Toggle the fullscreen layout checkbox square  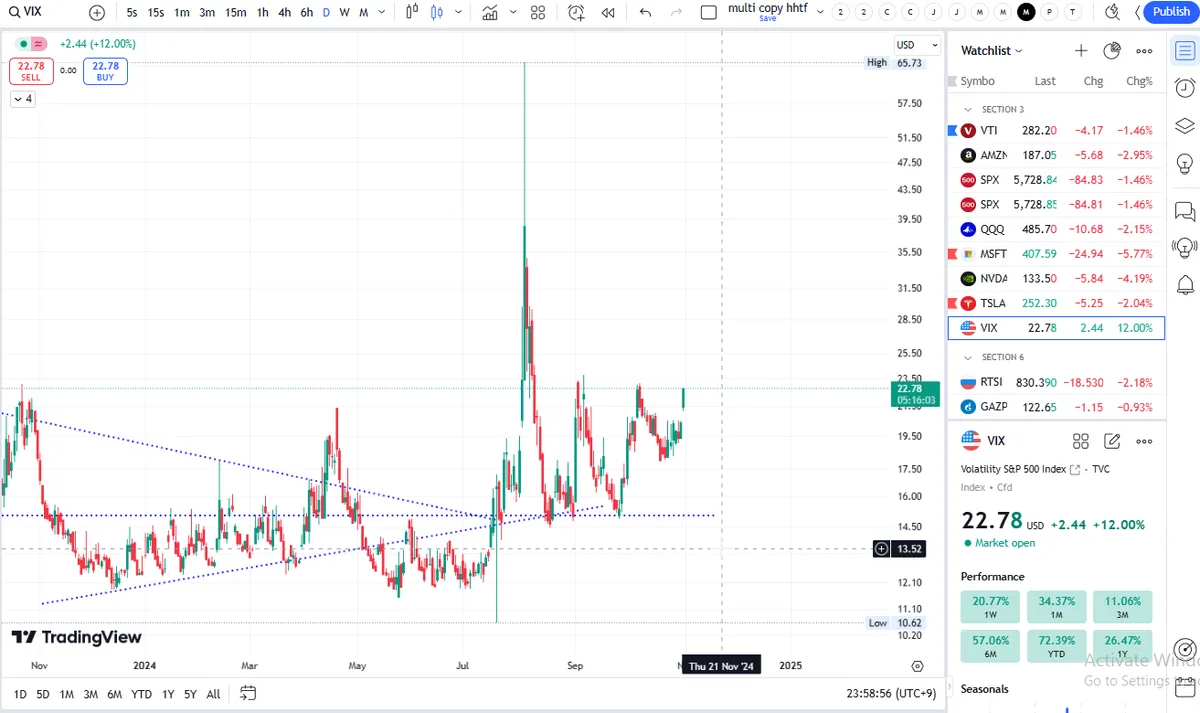(x=709, y=12)
